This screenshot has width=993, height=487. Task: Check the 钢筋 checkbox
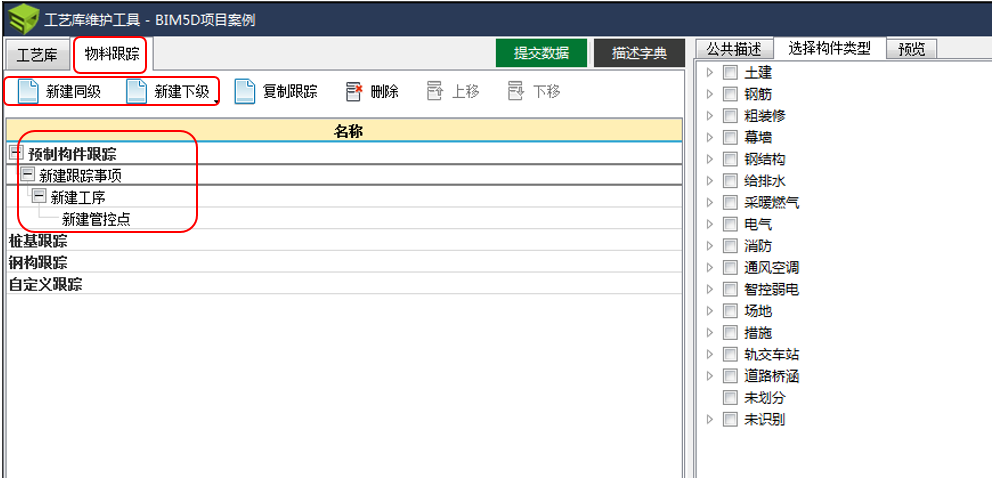pyautogui.click(x=730, y=94)
